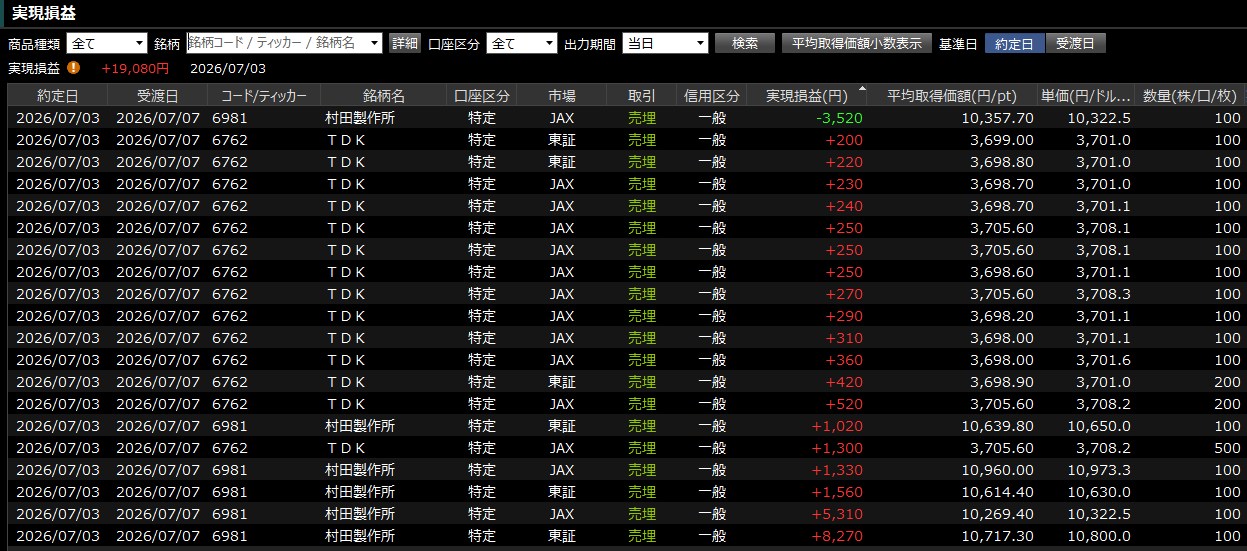Click the 3,698.80 average cost cell
1247x551 pixels.
tap(1002, 162)
